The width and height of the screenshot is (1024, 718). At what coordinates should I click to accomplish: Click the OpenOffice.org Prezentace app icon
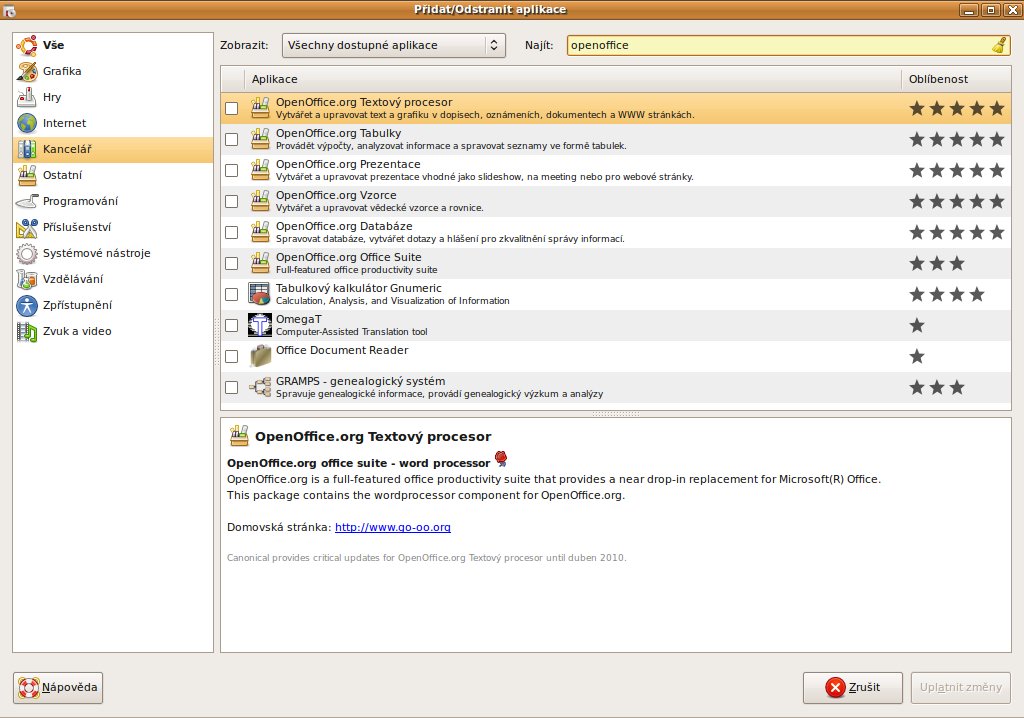point(260,170)
